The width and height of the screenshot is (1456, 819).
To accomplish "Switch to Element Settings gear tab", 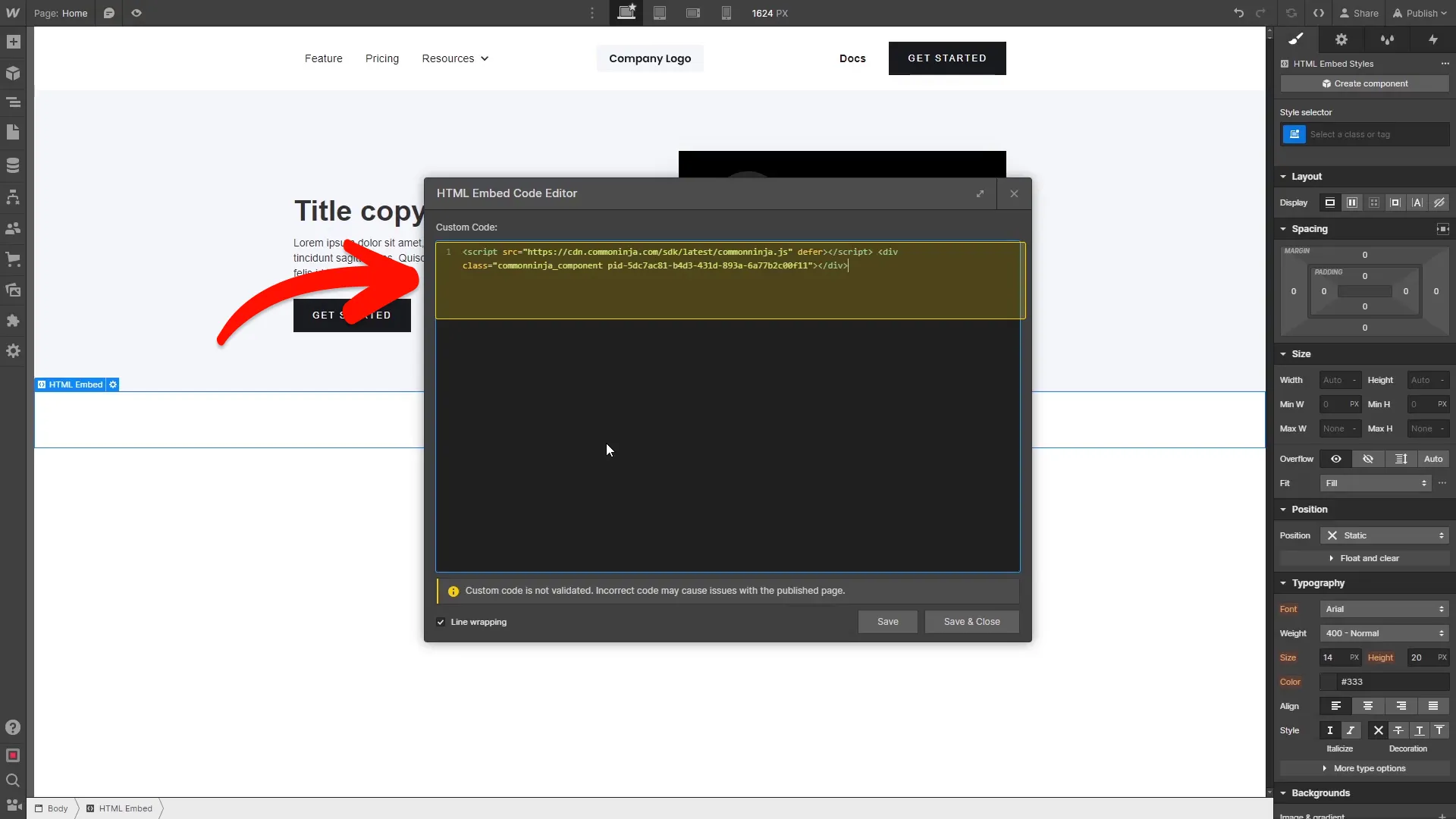I will coord(1341,39).
